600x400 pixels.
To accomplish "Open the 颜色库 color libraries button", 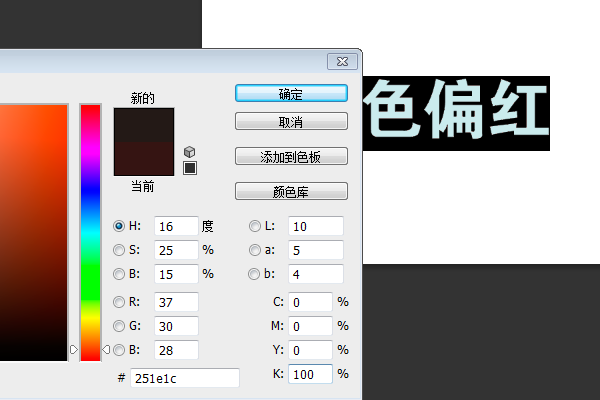I will tap(291, 191).
